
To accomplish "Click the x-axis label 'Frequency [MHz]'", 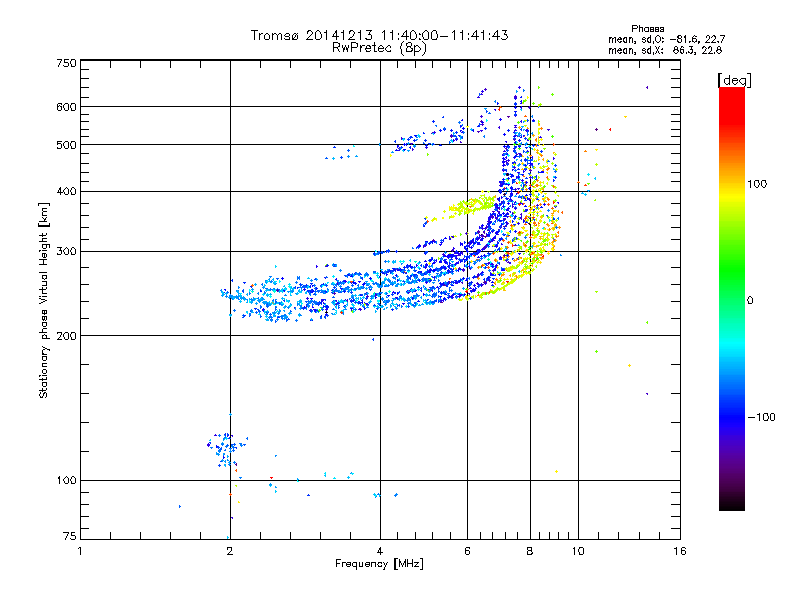I will (x=379, y=564).
